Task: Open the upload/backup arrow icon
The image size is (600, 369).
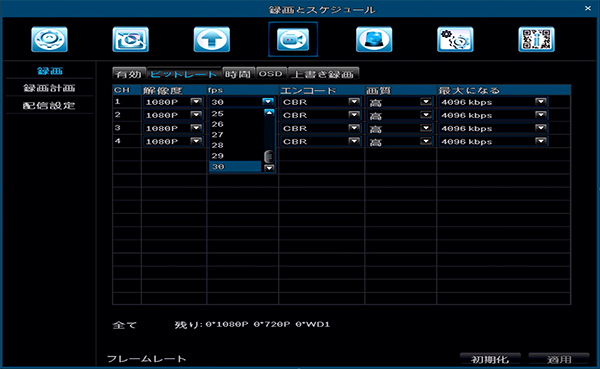Action: click(212, 39)
